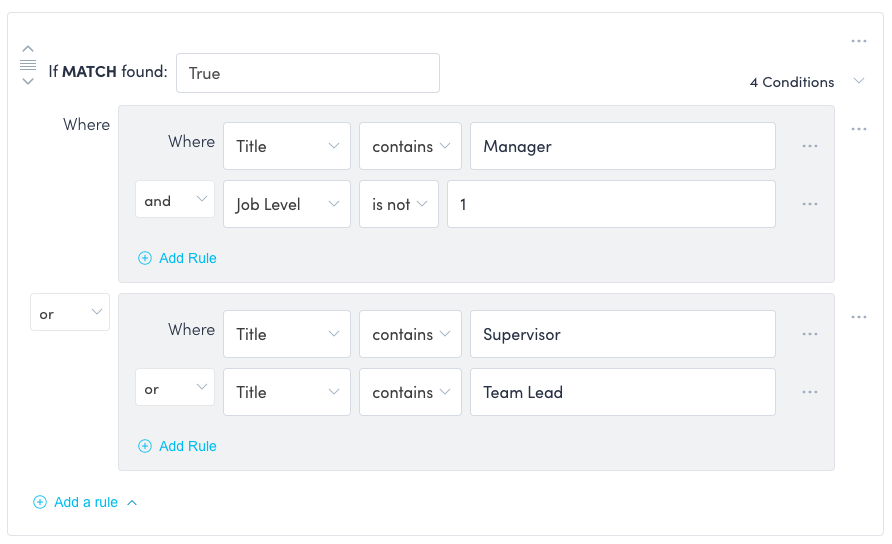The width and height of the screenshot is (892, 544).
Task: Move the match block up with the arrow
Action: [28, 48]
